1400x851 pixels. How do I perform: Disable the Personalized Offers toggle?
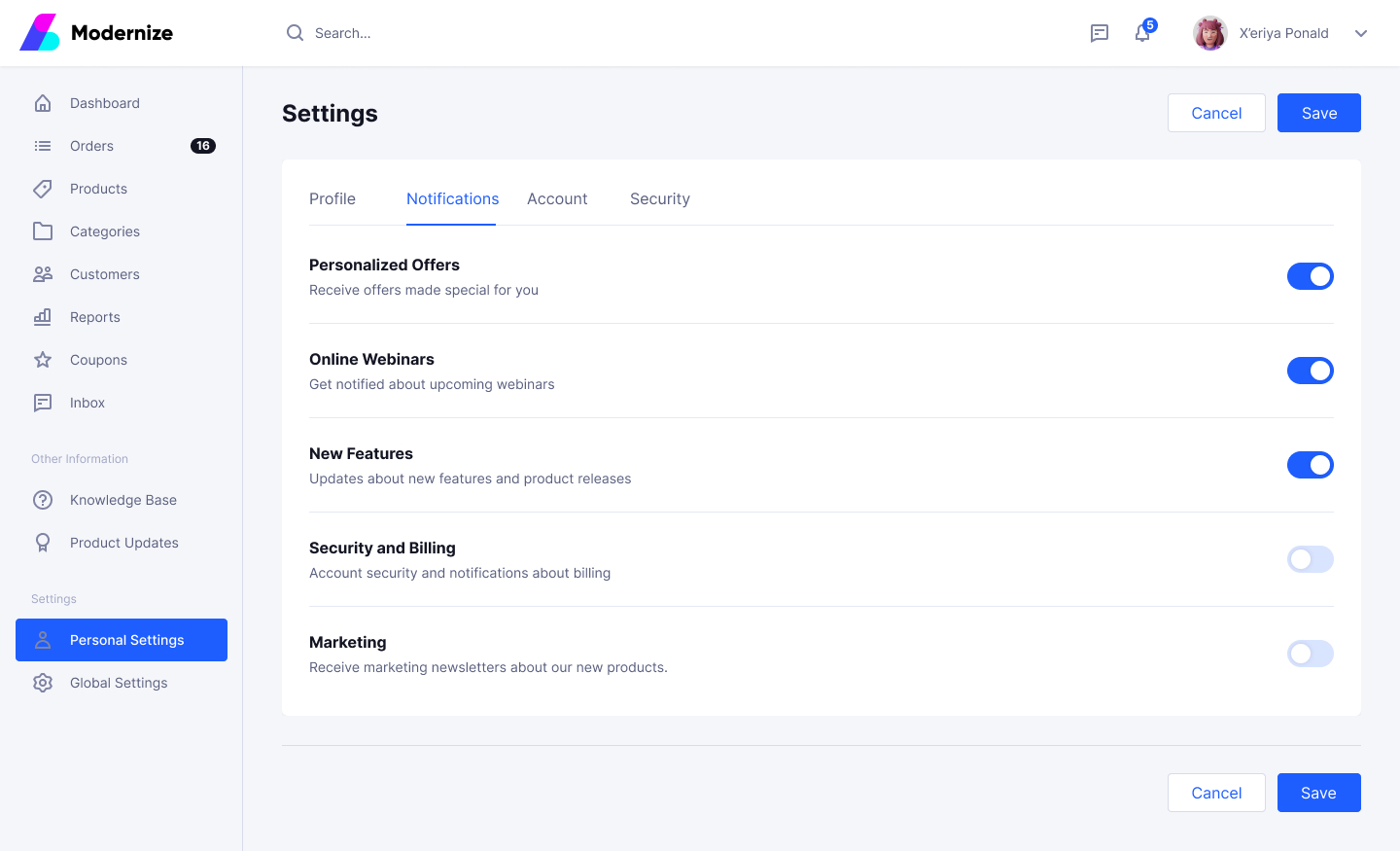coord(1311,276)
